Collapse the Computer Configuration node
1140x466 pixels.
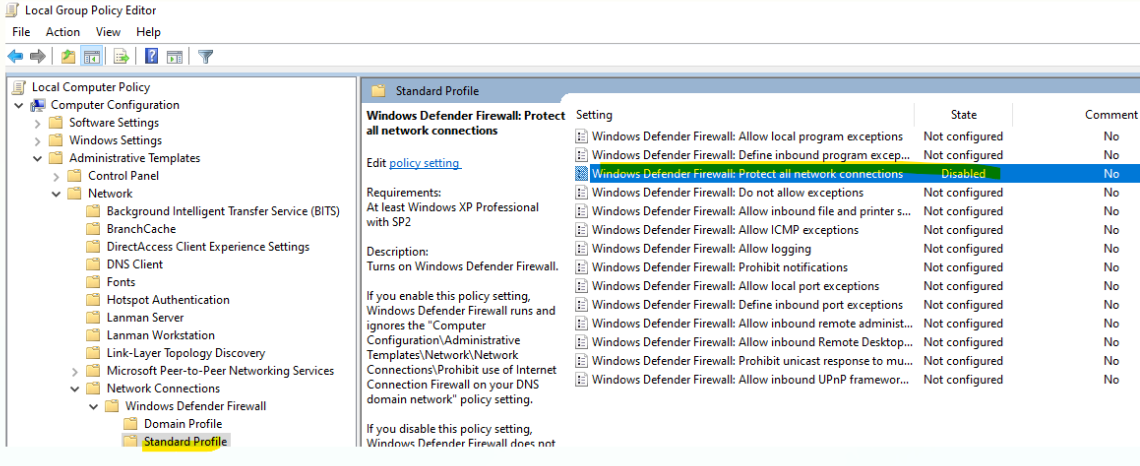19,105
